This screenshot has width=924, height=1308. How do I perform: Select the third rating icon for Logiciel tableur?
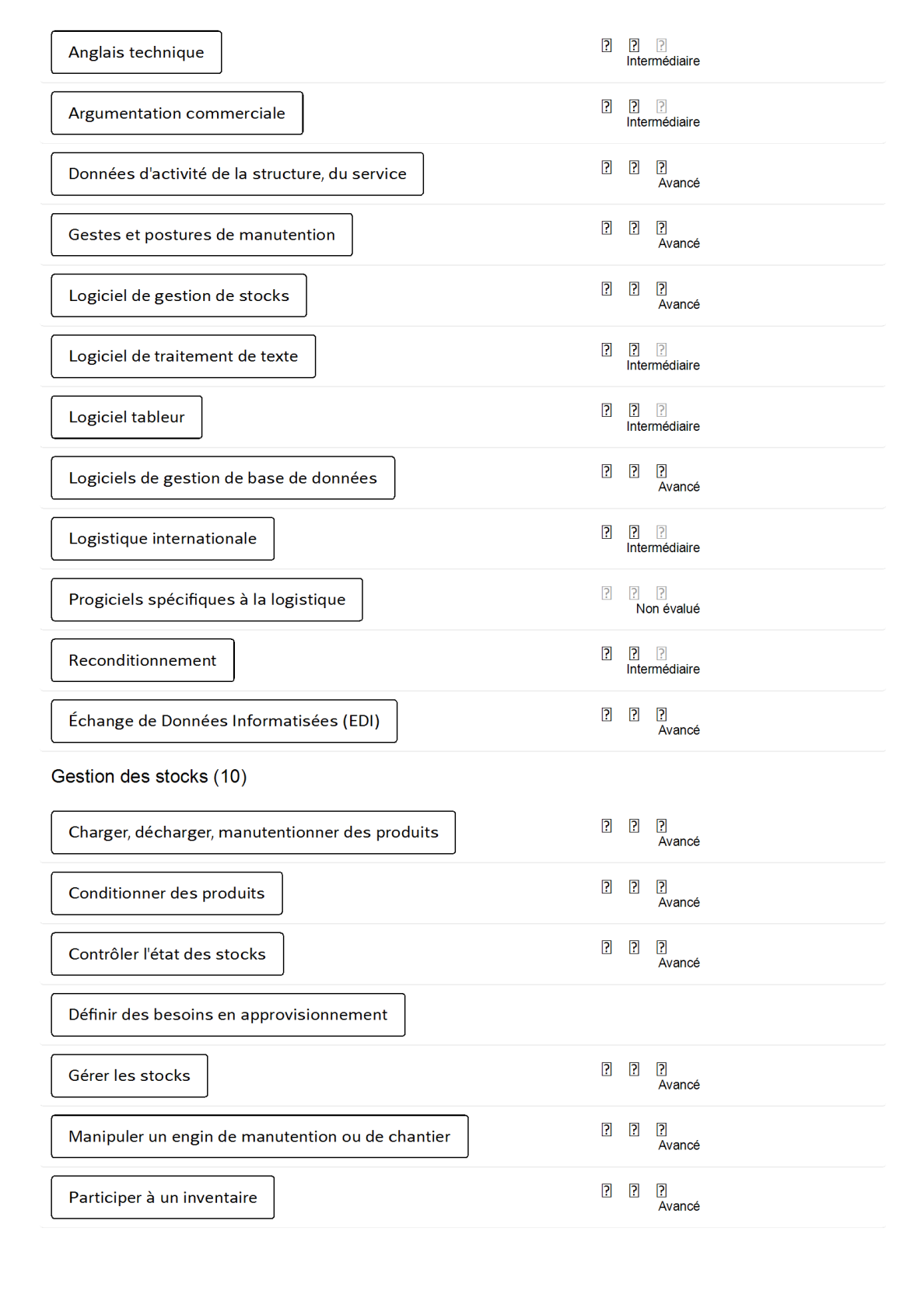[x=661, y=410]
